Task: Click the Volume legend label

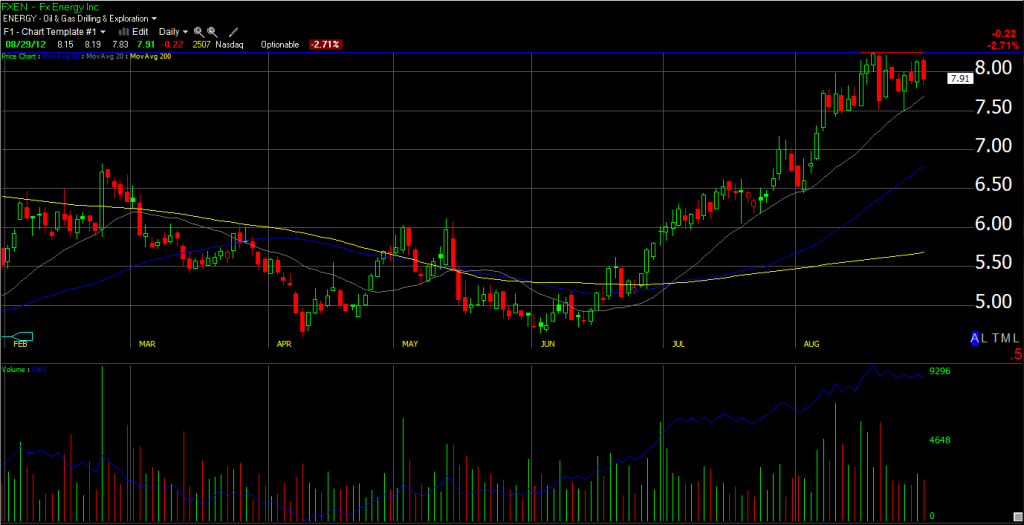Action: [x=12, y=370]
